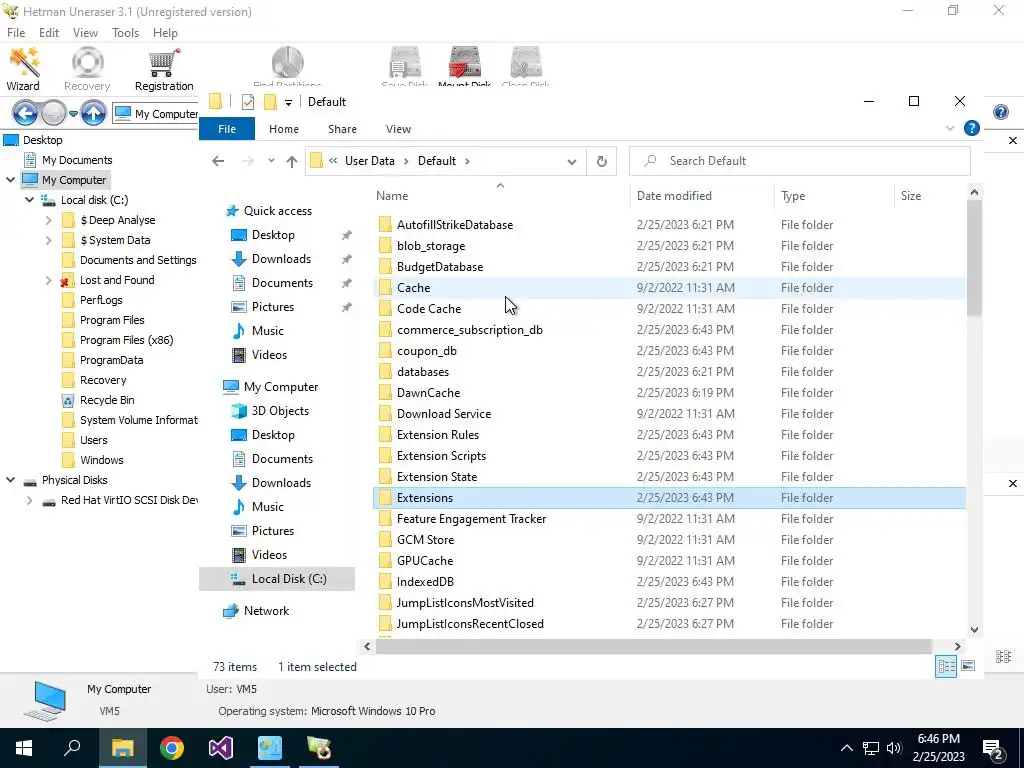Select the IndexedDB folder row

(669, 582)
